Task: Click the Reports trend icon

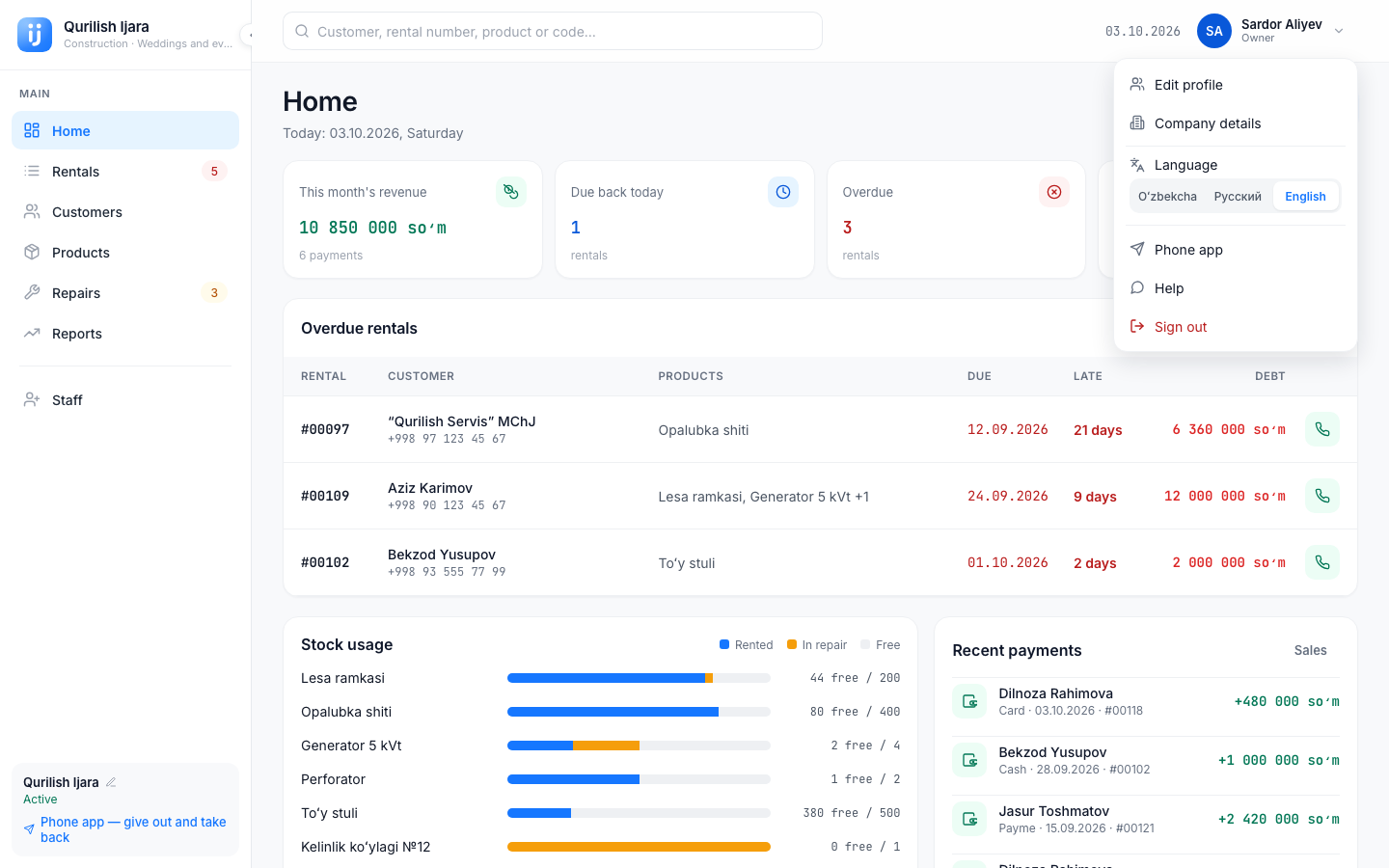Action: pos(32,333)
